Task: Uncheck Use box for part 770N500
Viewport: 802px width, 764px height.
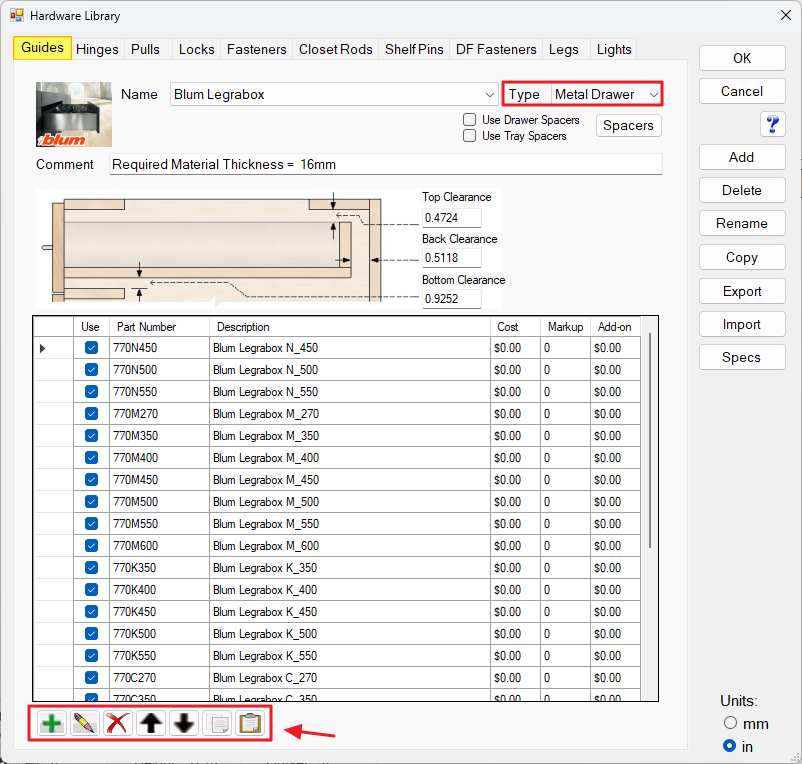Action: (x=92, y=369)
